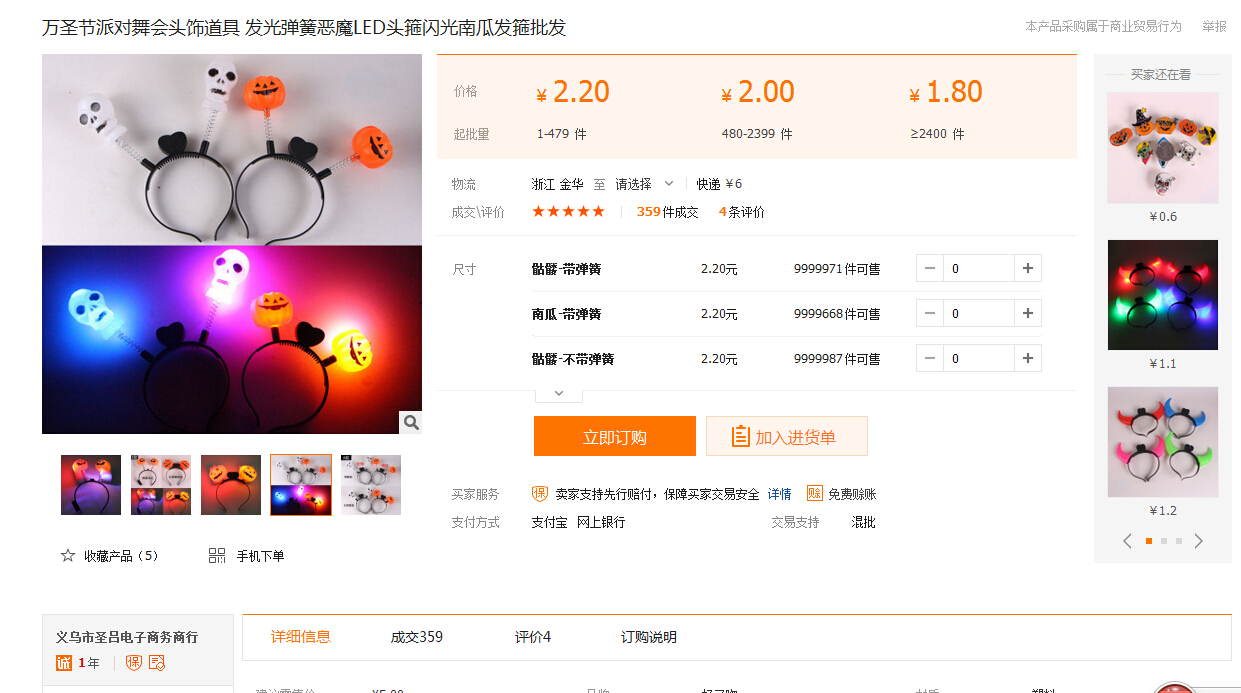
Task: Expand more size options chevron
Action: (x=559, y=393)
